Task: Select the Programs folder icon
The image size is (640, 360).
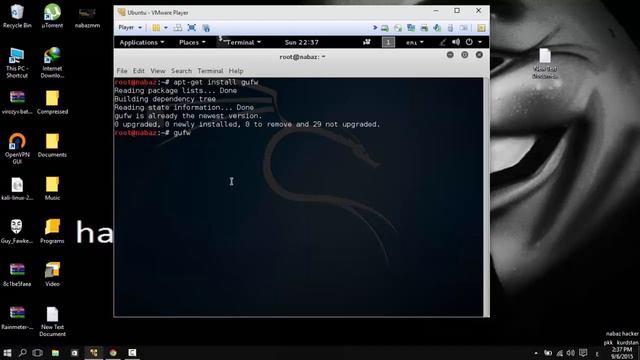Action: pyautogui.click(x=52, y=231)
